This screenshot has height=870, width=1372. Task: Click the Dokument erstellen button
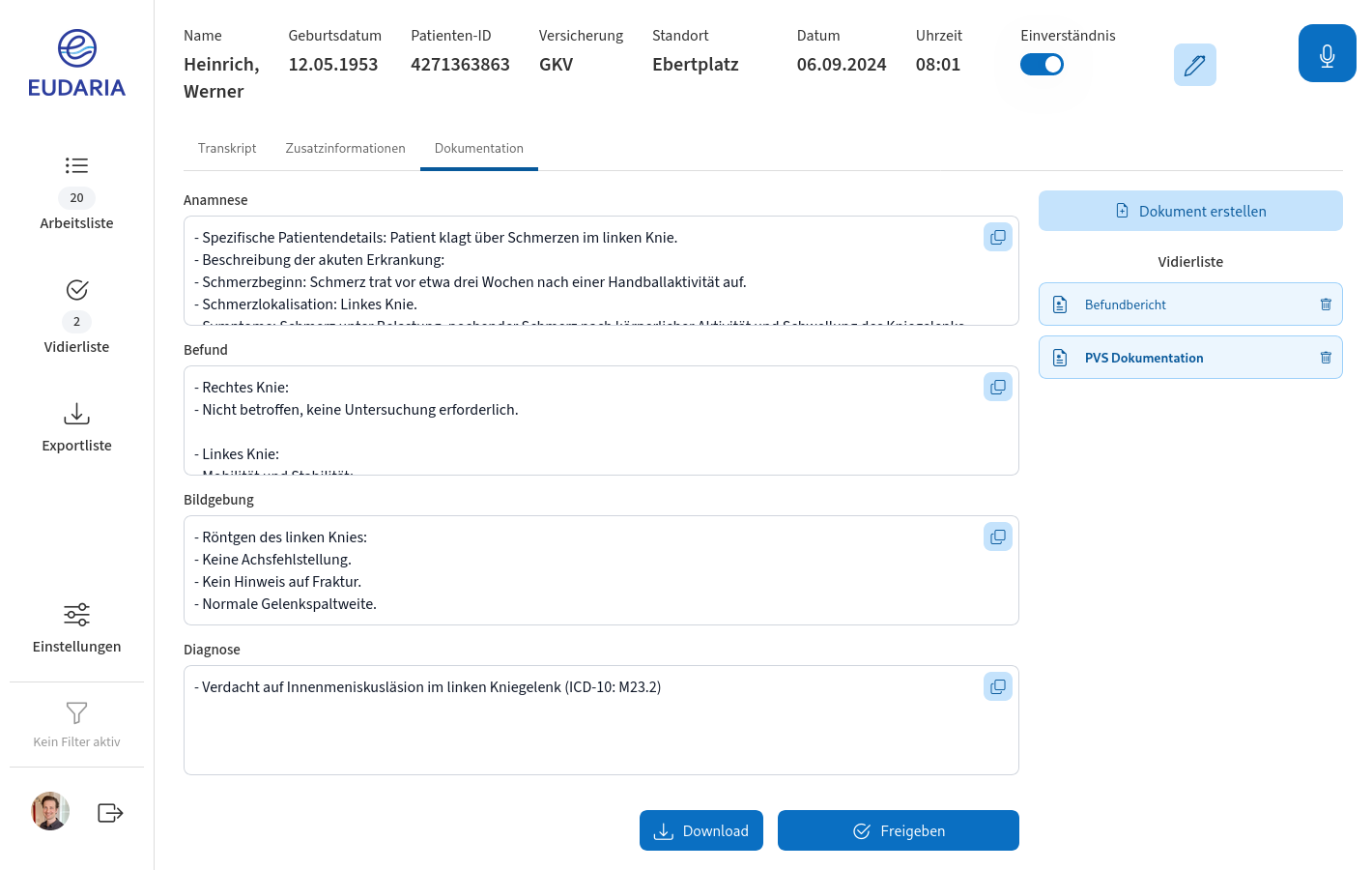(1189, 211)
